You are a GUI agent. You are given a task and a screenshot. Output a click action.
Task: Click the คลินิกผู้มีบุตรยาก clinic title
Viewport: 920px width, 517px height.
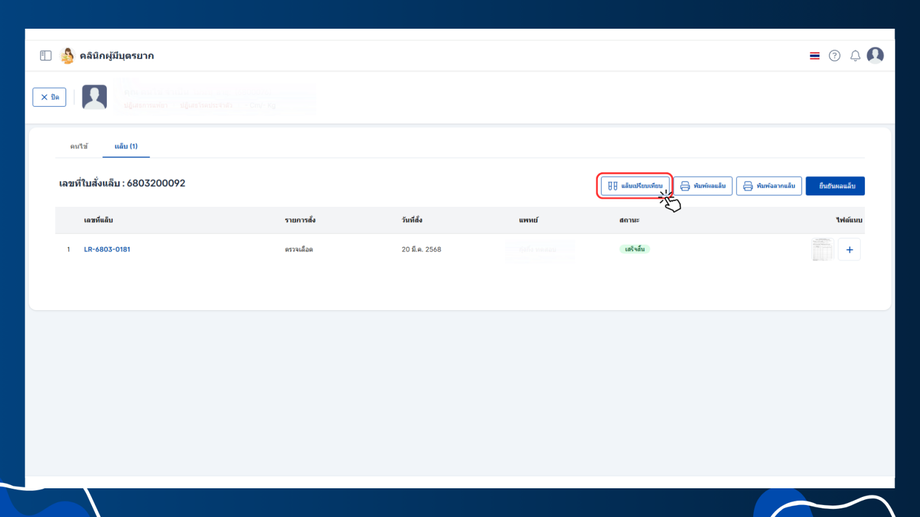[117, 56]
